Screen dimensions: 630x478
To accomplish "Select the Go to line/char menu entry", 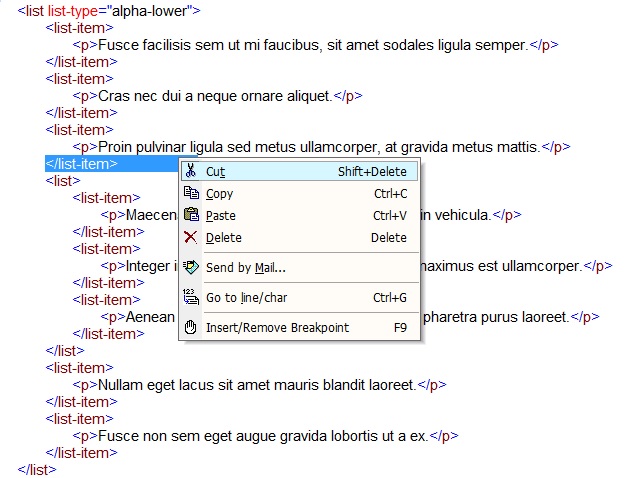I will [x=245, y=297].
